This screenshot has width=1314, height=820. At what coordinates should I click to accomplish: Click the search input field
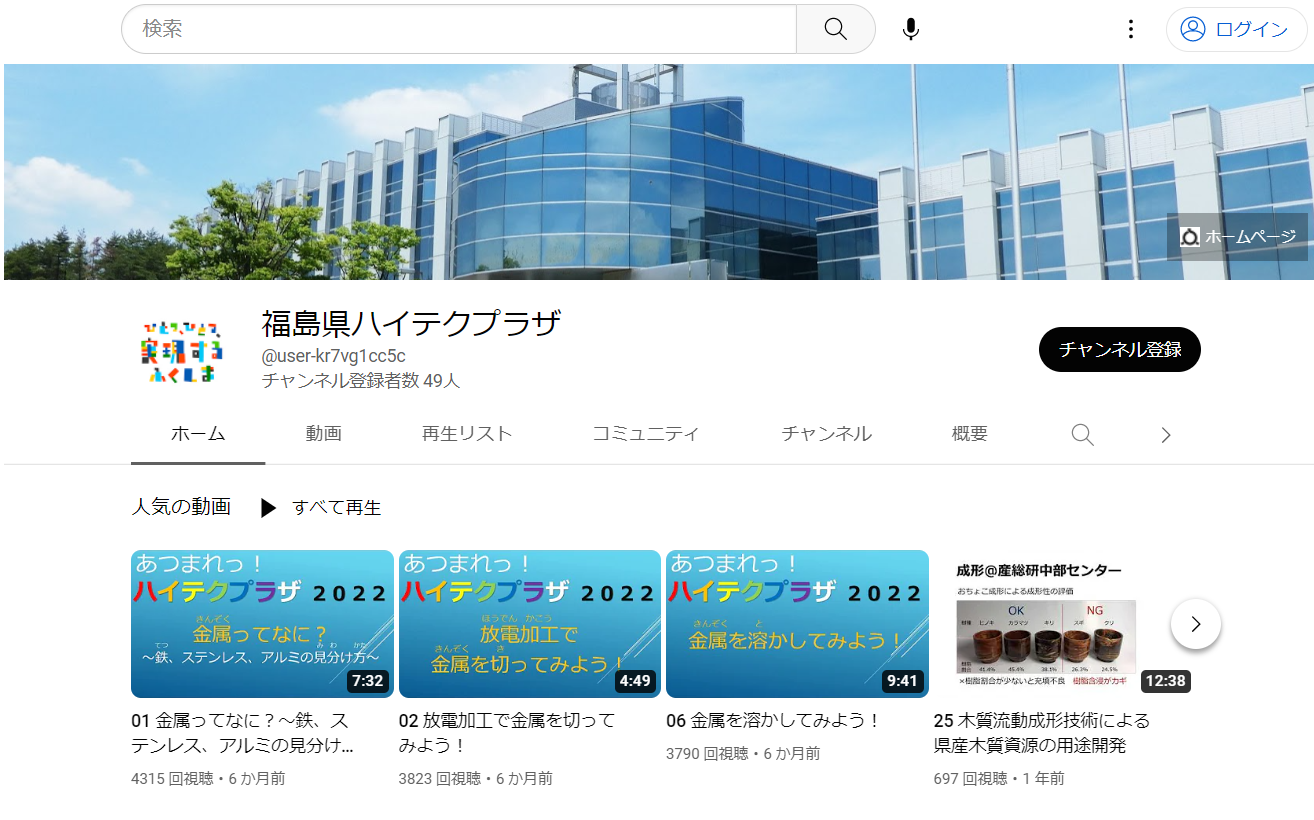pos(450,29)
